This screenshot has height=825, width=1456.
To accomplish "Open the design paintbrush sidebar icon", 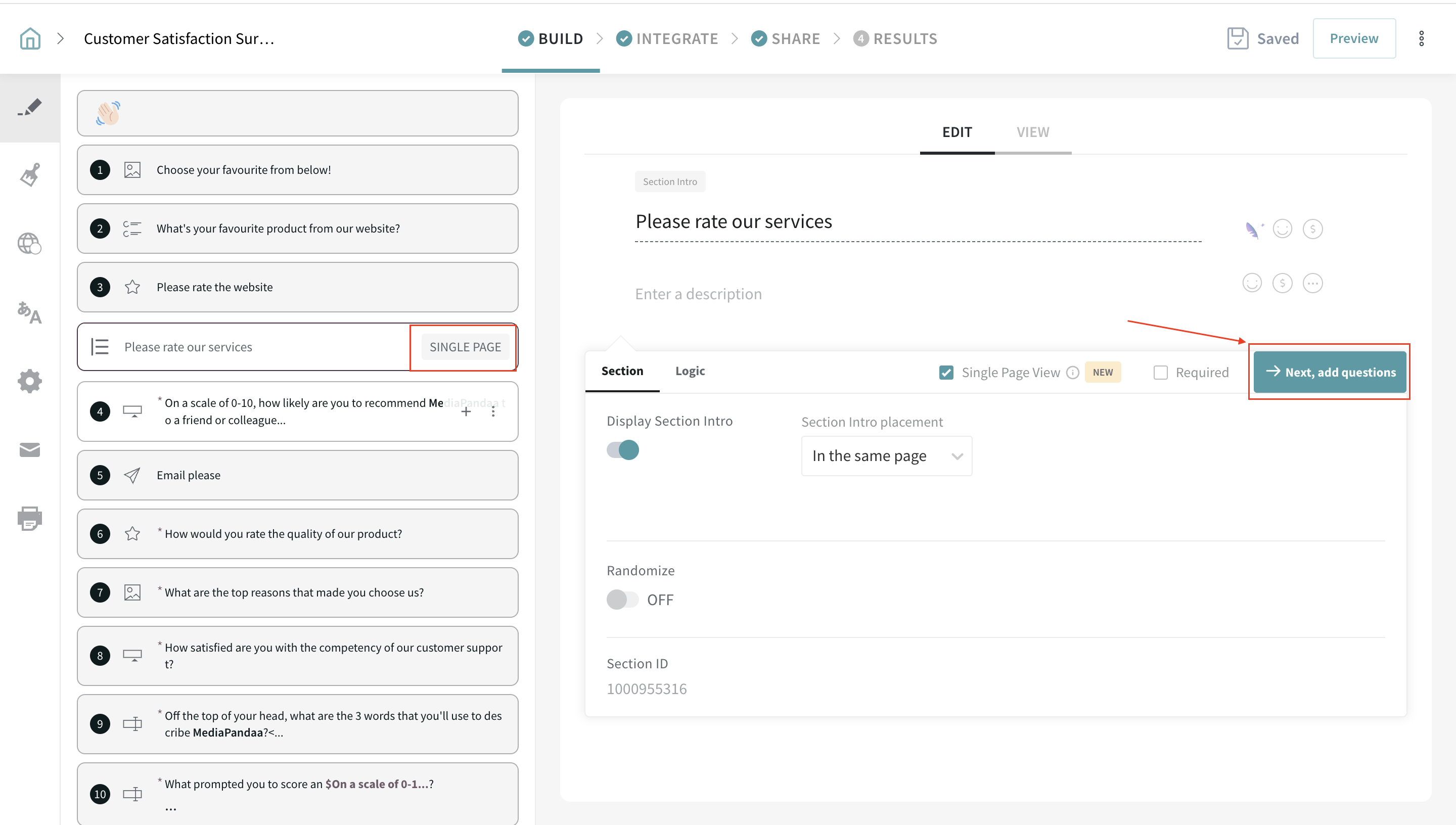I will 30,174.
